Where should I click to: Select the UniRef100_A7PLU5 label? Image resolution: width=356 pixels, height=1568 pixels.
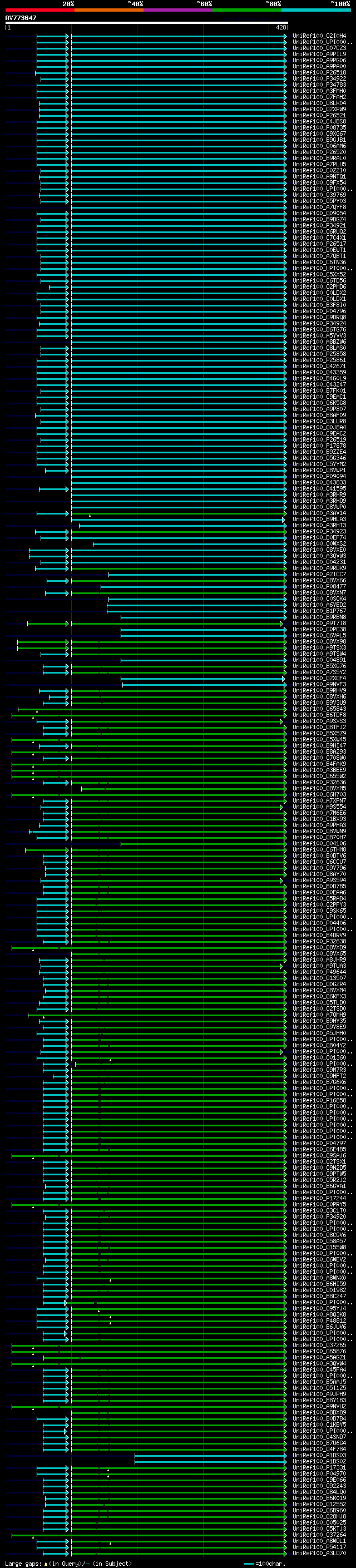point(319,164)
